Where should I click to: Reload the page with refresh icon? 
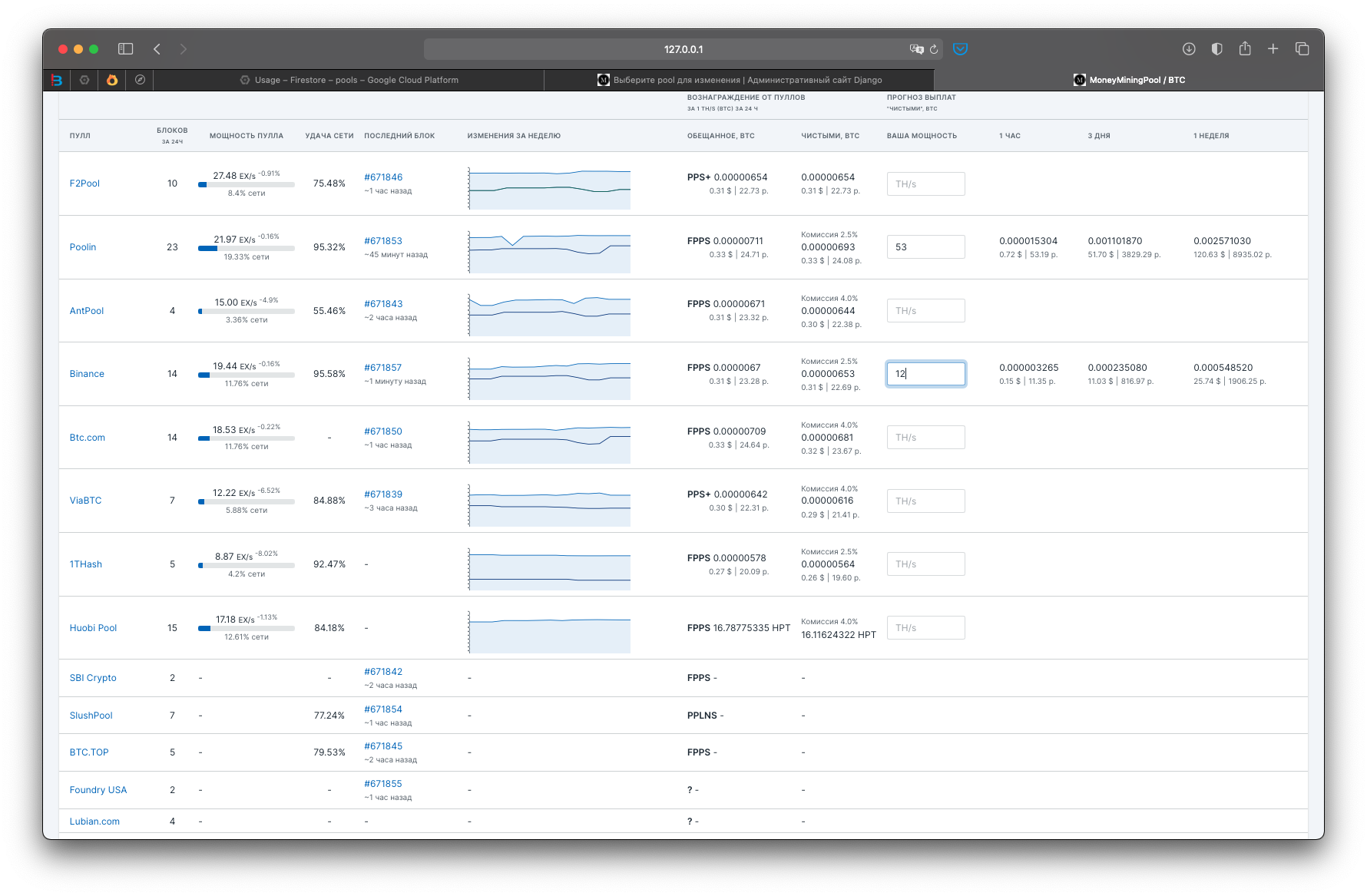click(934, 49)
